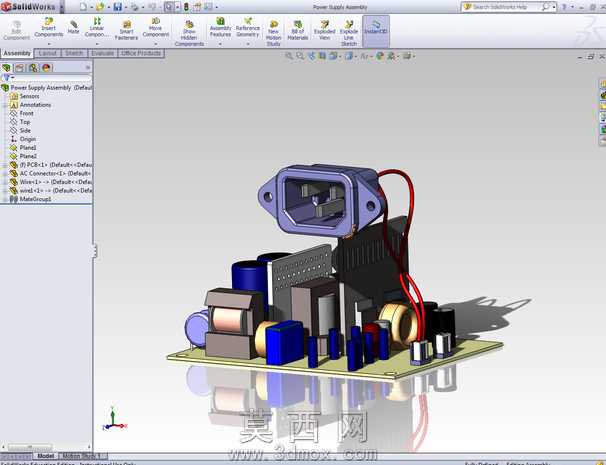Switch to the Evaluate tab

[x=102, y=53]
